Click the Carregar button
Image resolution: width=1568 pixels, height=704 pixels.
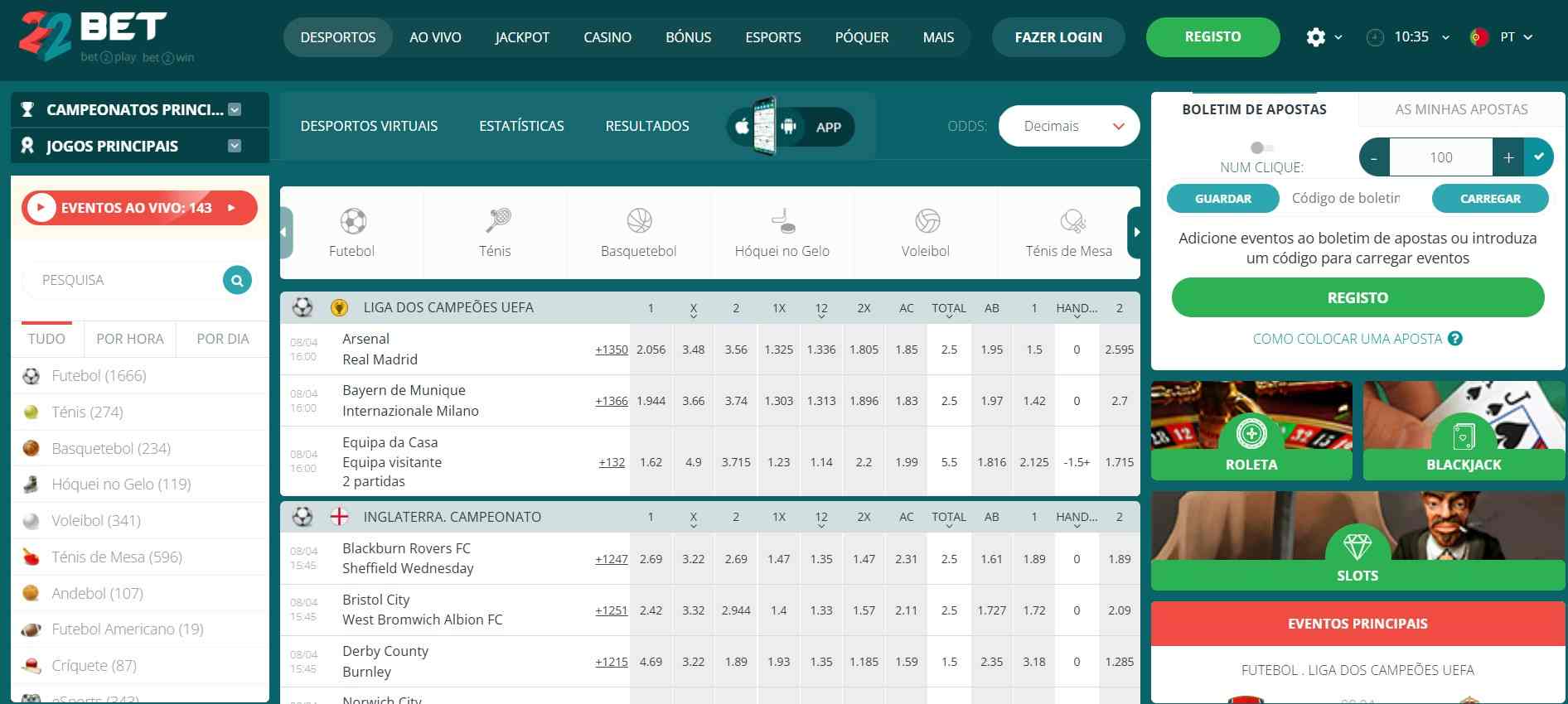click(x=1490, y=199)
